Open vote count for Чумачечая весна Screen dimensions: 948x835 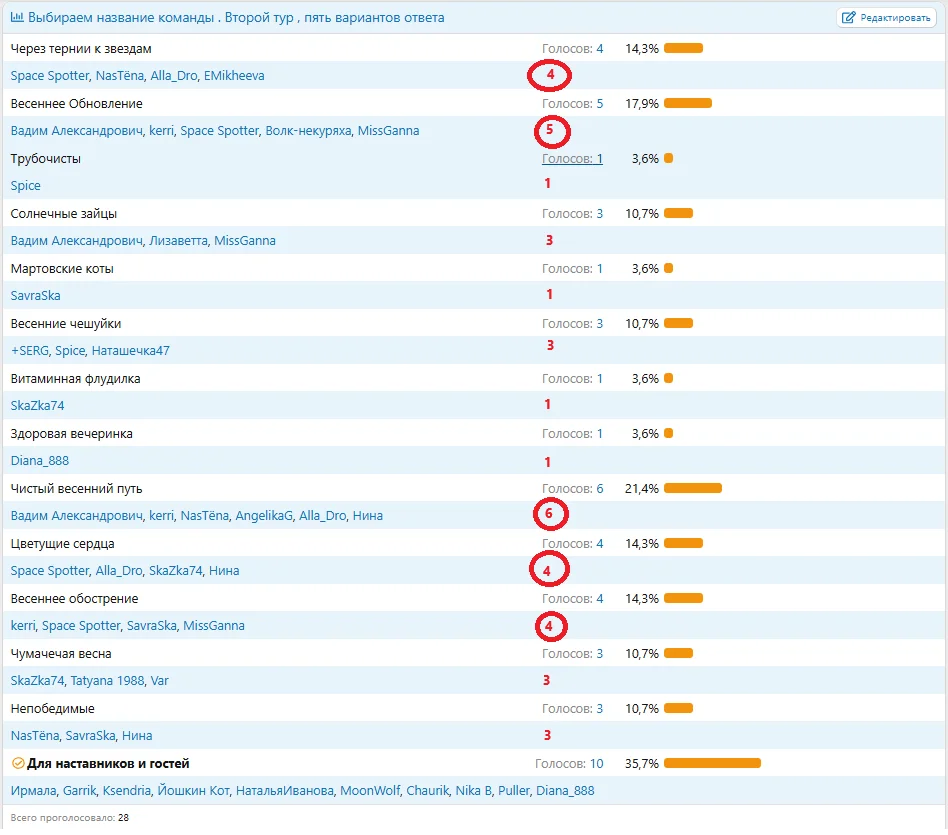coord(572,654)
